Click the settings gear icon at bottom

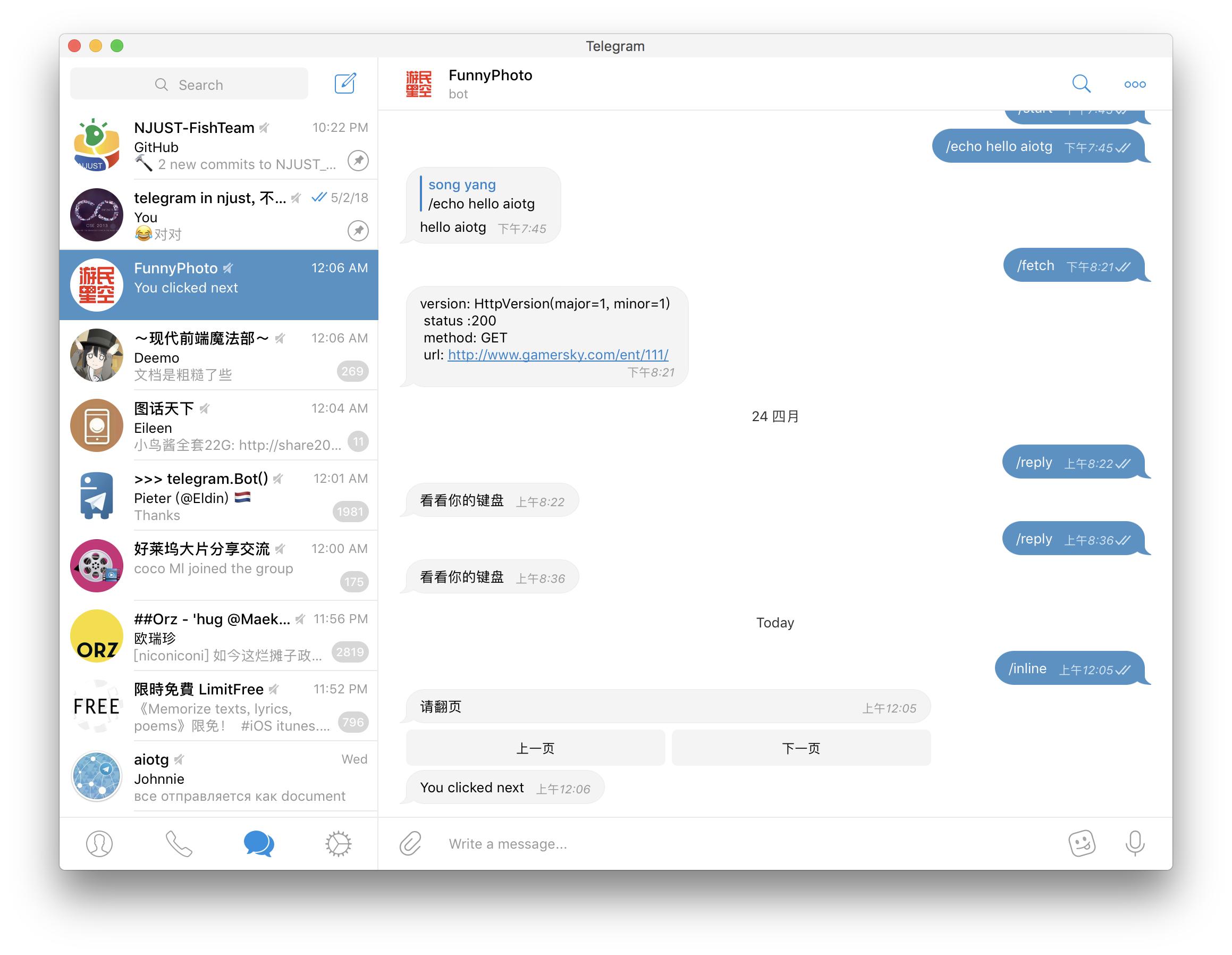pyautogui.click(x=338, y=843)
